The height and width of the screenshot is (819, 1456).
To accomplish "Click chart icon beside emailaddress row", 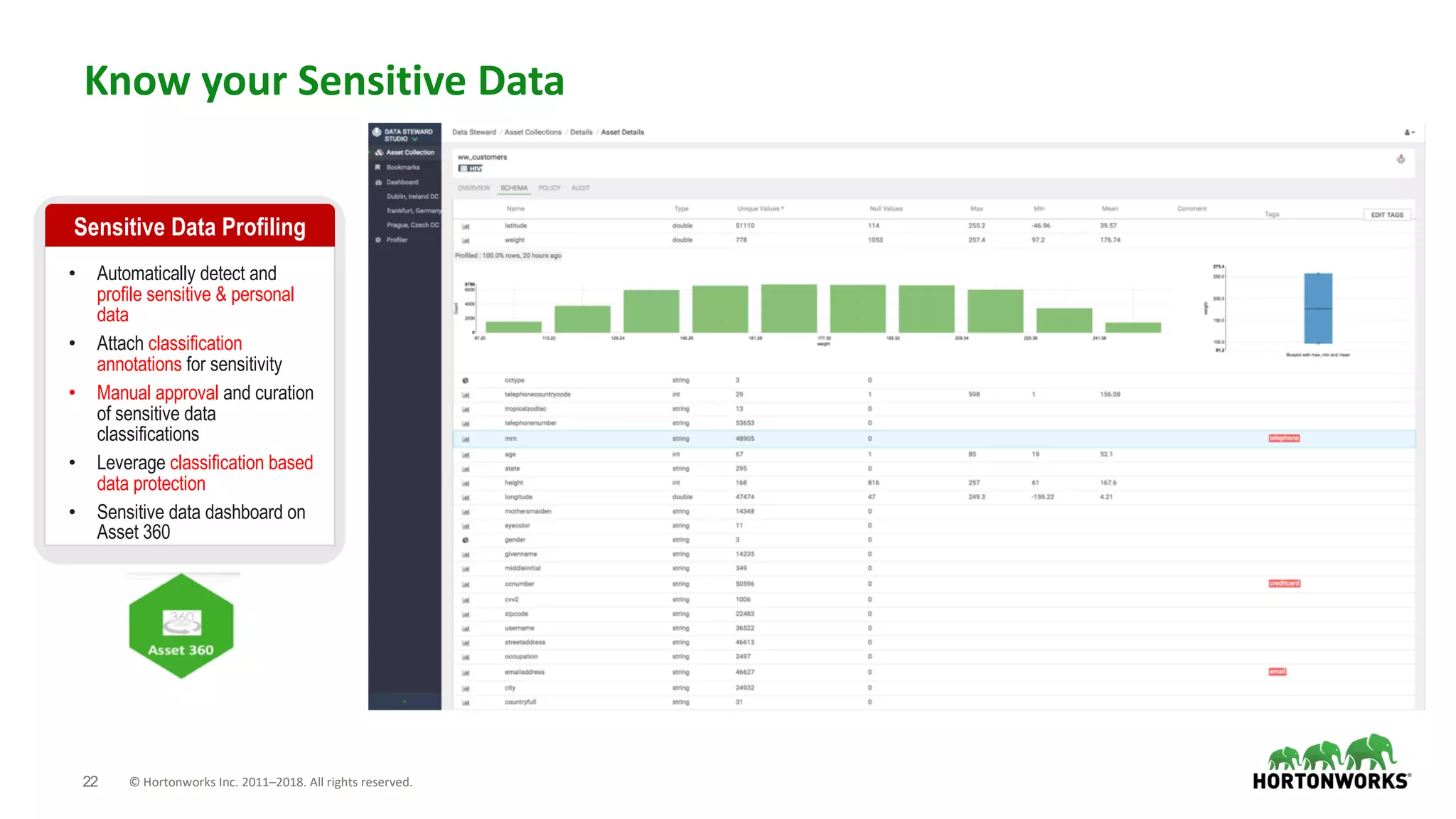I will coord(466,672).
